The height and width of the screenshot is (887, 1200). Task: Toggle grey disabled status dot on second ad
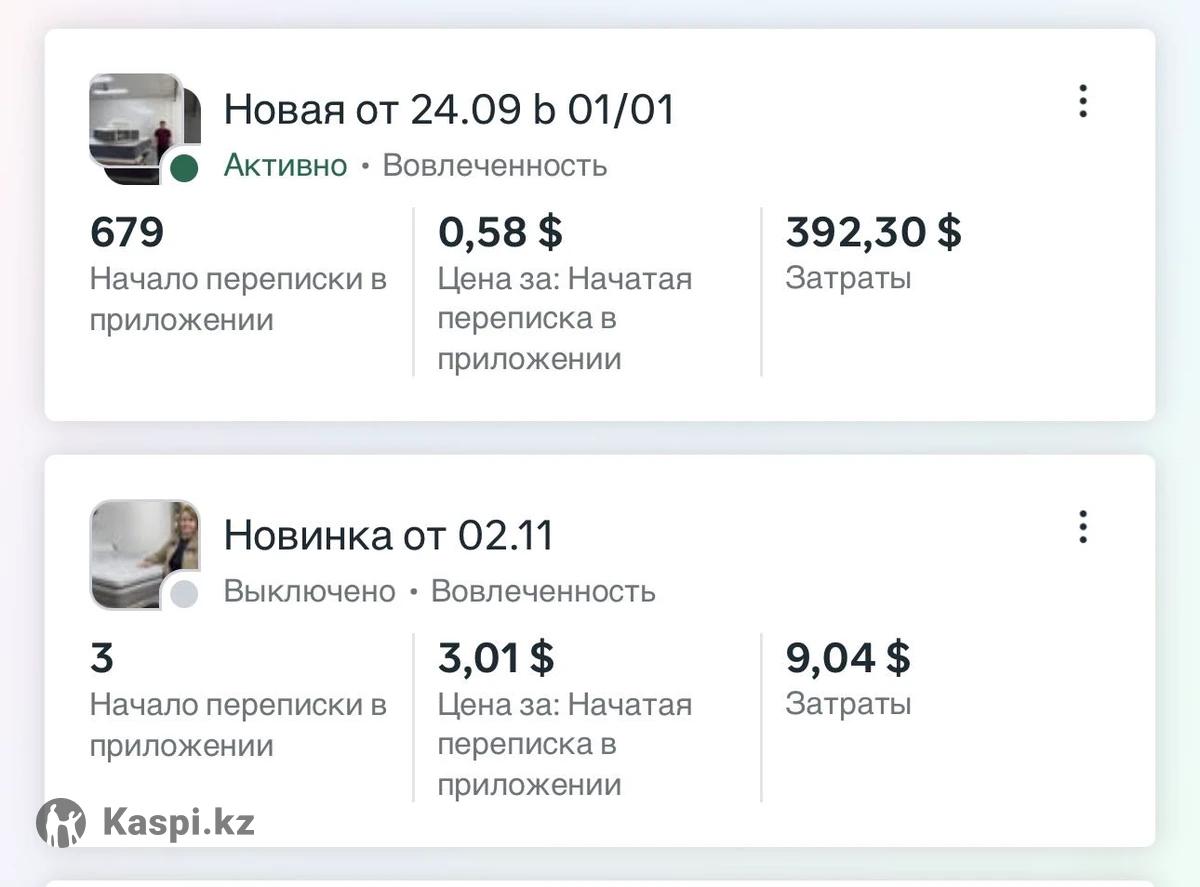pos(183,594)
